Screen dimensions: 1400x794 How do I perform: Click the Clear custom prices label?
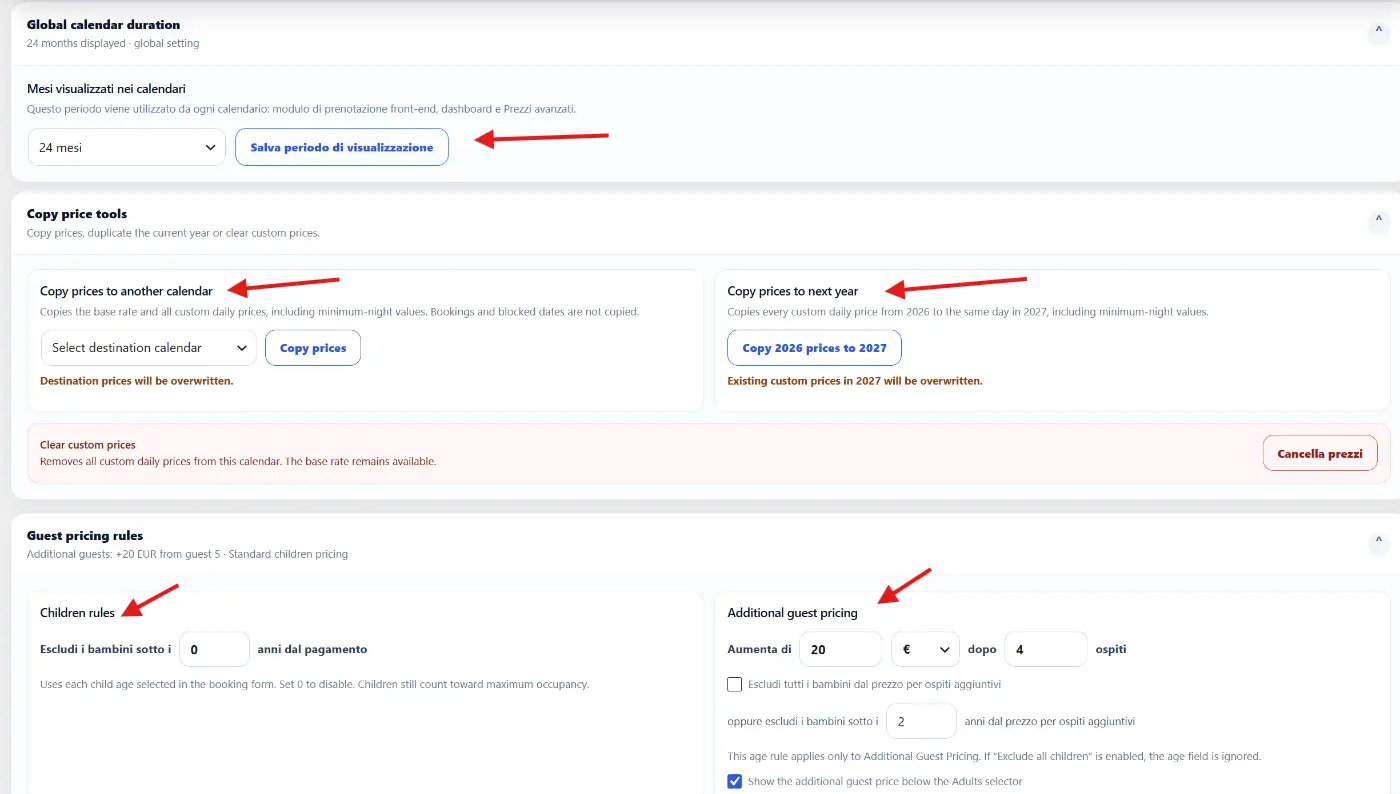[88, 445]
